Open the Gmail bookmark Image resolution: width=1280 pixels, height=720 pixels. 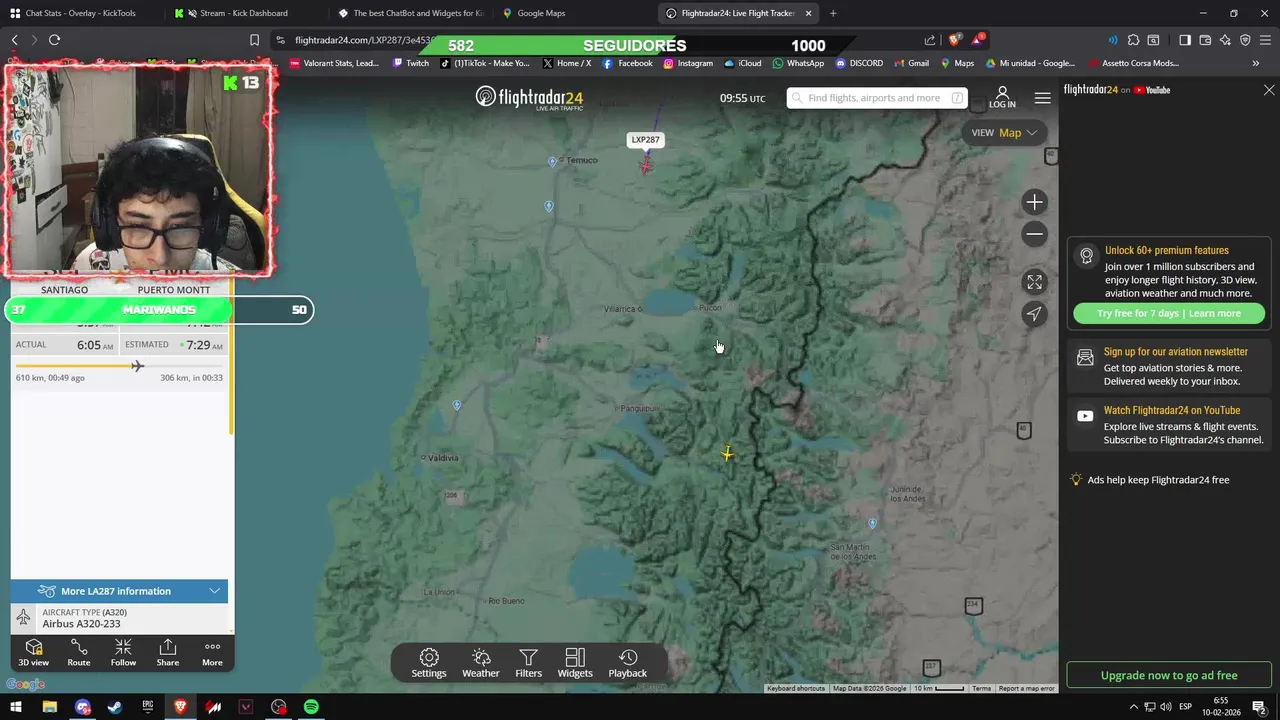click(x=910, y=63)
